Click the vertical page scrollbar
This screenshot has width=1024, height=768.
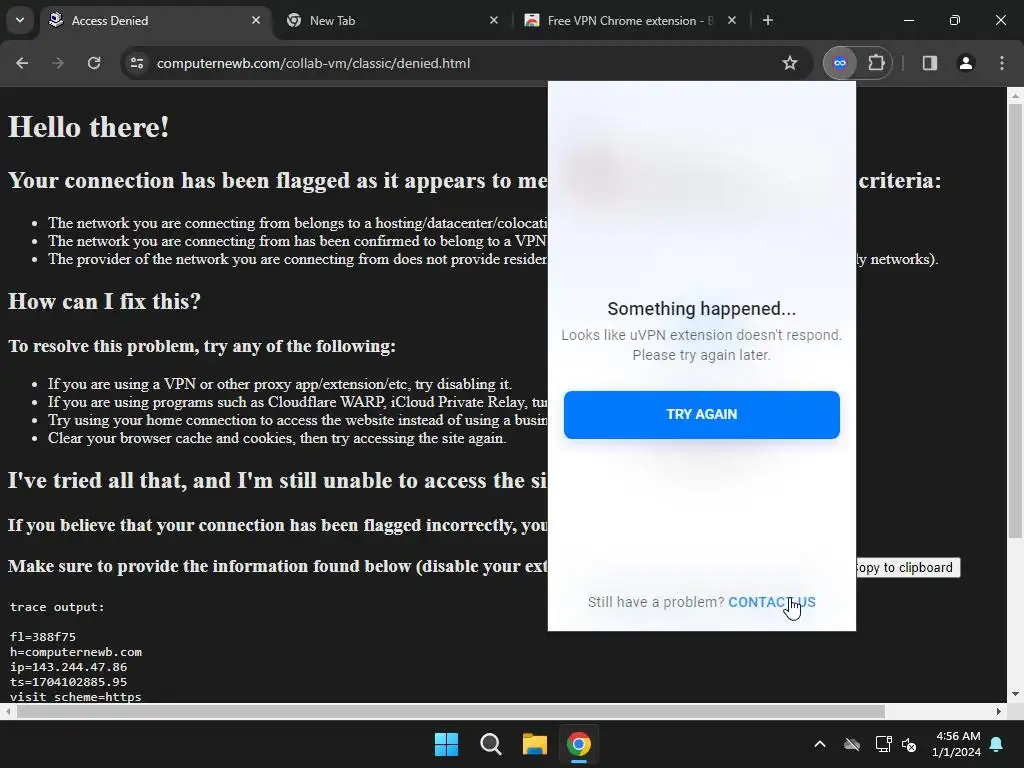coord(1015,320)
